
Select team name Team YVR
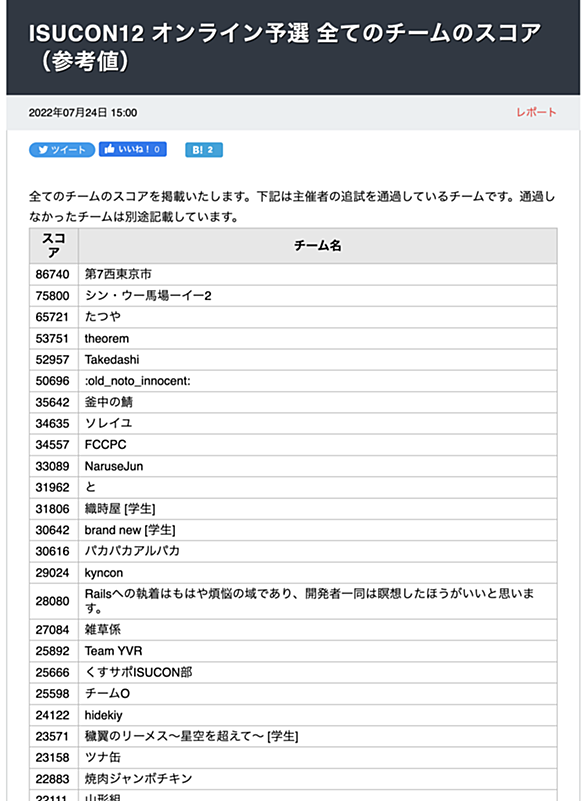coord(113,651)
